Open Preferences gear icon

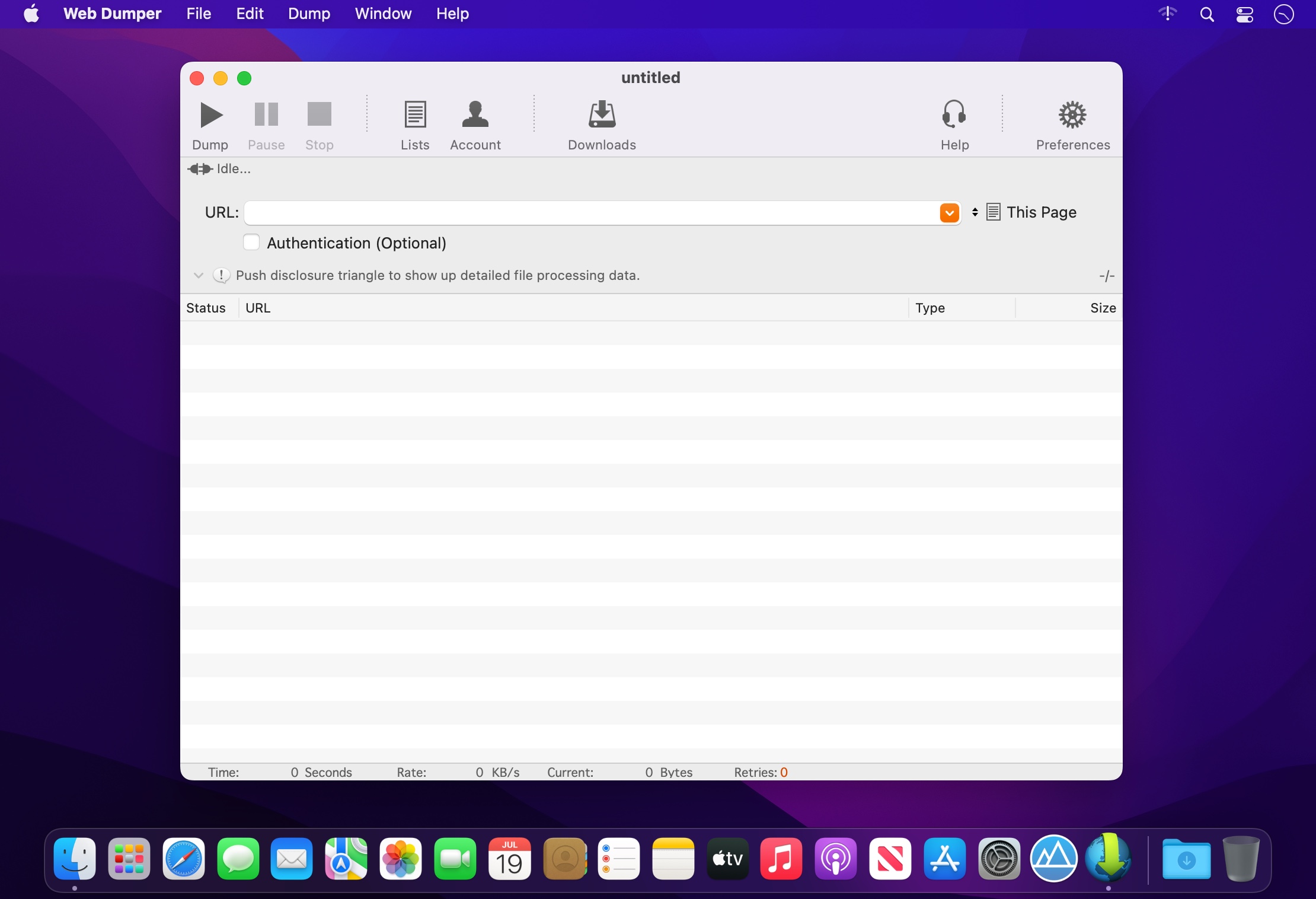1072,115
